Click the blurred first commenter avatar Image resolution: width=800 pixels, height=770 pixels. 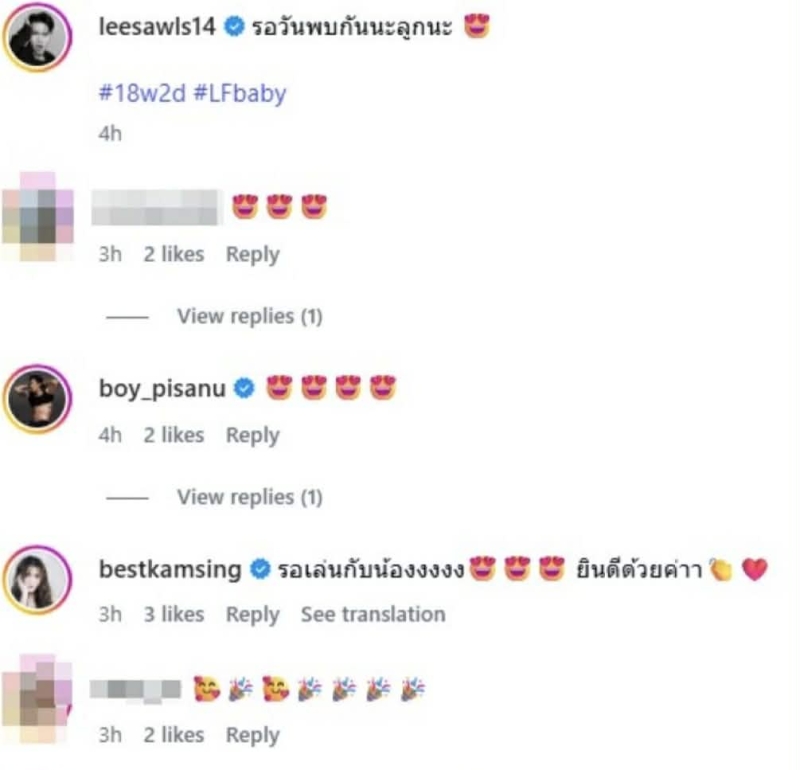[x=38, y=217]
